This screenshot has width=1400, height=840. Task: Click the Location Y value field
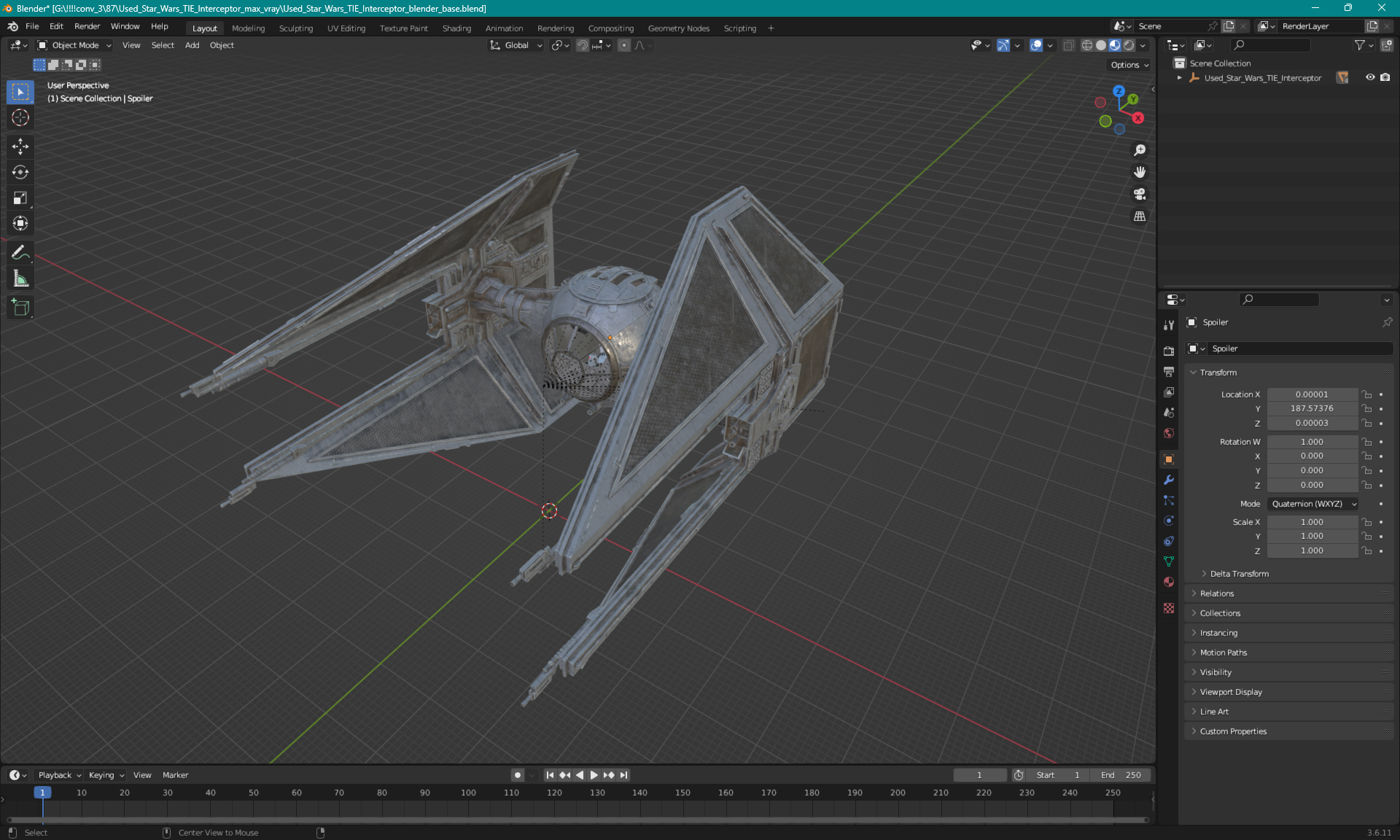tap(1312, 409)
